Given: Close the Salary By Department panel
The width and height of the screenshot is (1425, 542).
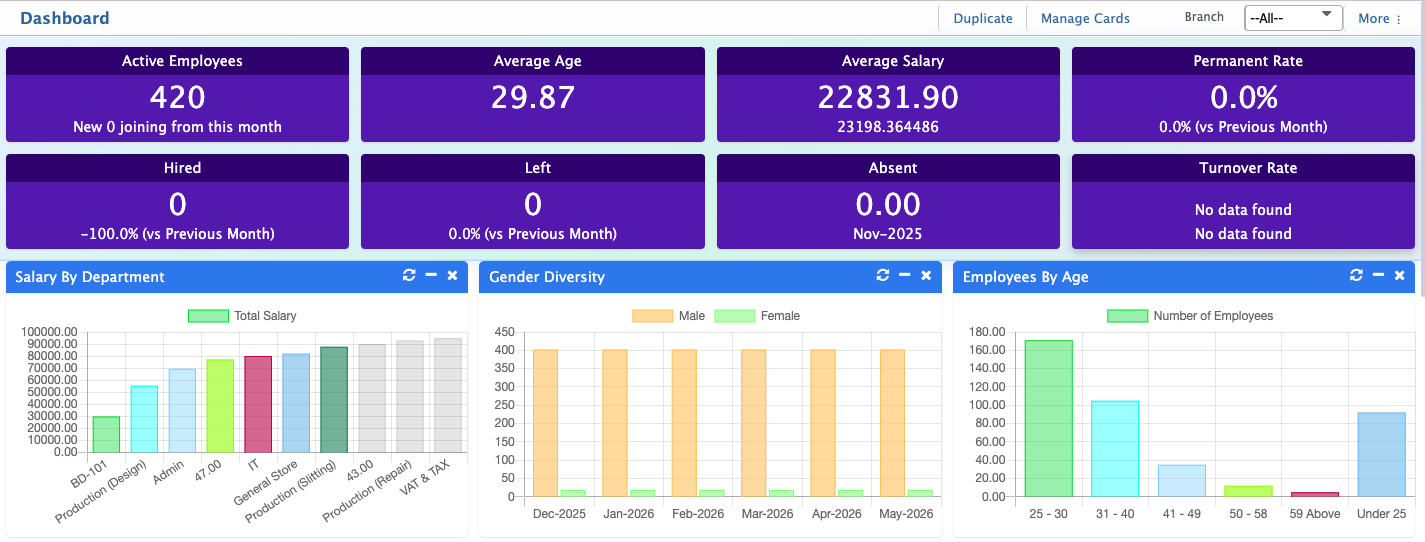Looking at the screenshot, I should point(452,276).
